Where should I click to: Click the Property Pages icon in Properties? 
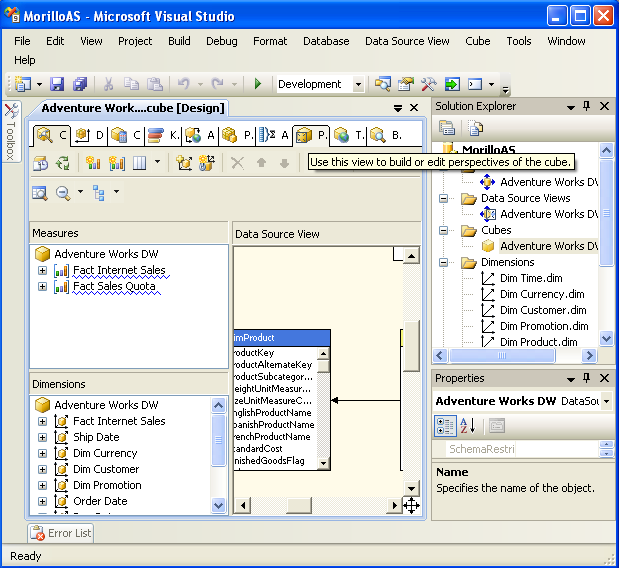click(x=497, y=426)
